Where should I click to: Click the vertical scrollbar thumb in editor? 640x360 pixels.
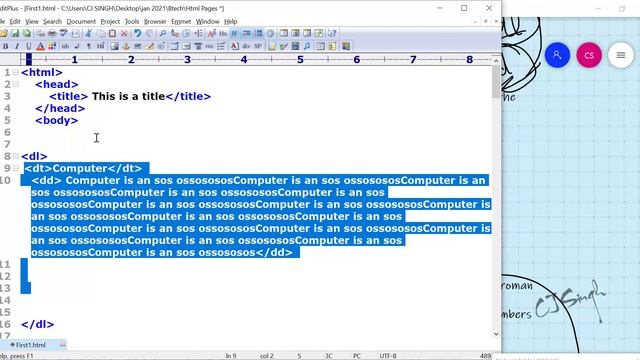point(496,82)
